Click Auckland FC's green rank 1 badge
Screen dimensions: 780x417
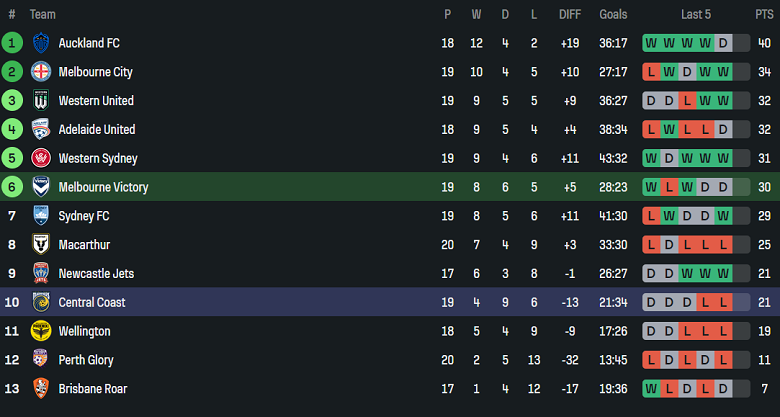click(12, 43)
